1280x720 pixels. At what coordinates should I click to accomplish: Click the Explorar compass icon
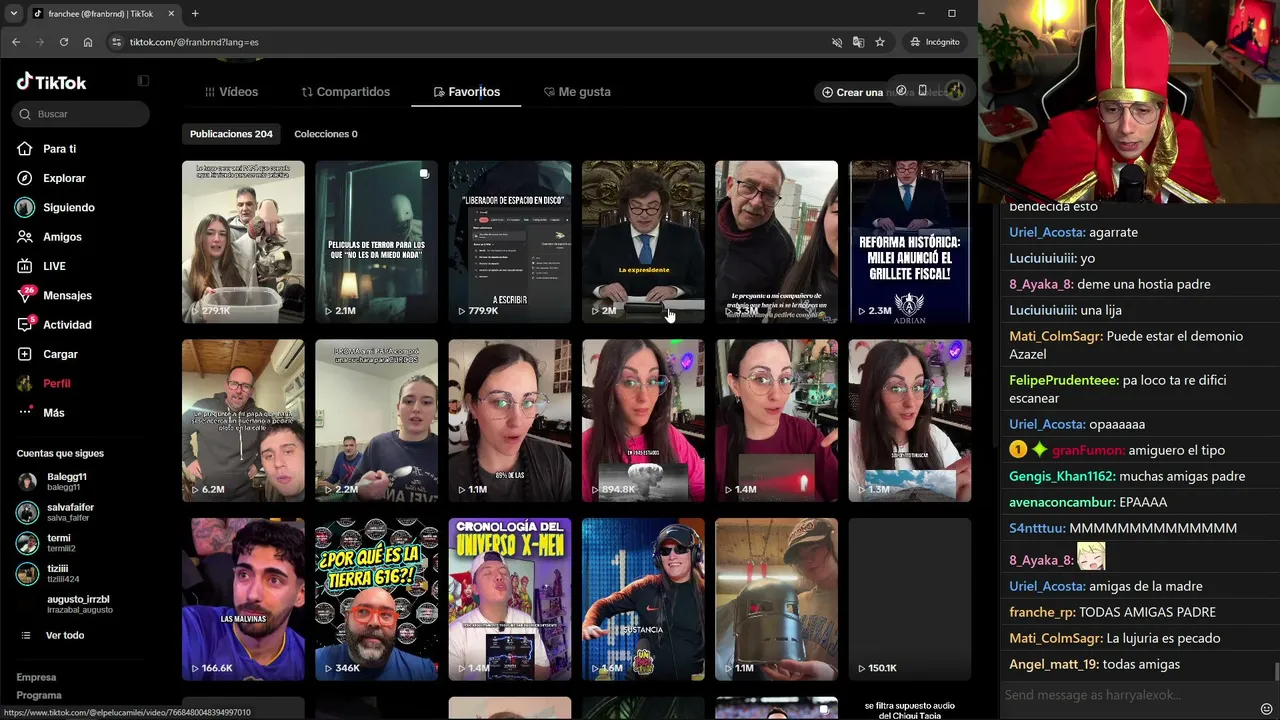[25, 178]
